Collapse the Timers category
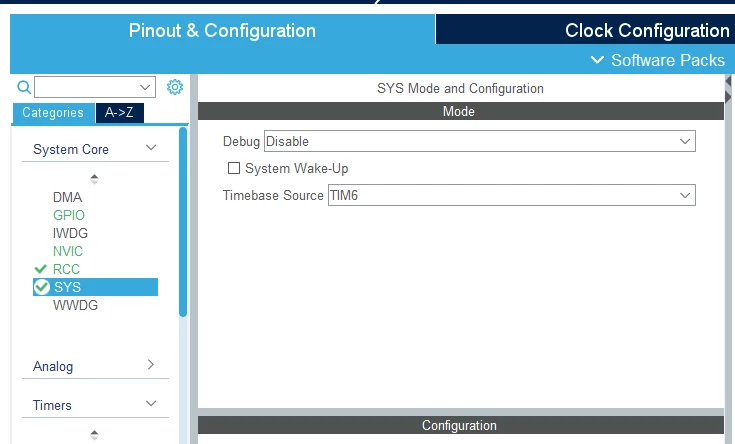The image size is (735, 444). (151, 403)
